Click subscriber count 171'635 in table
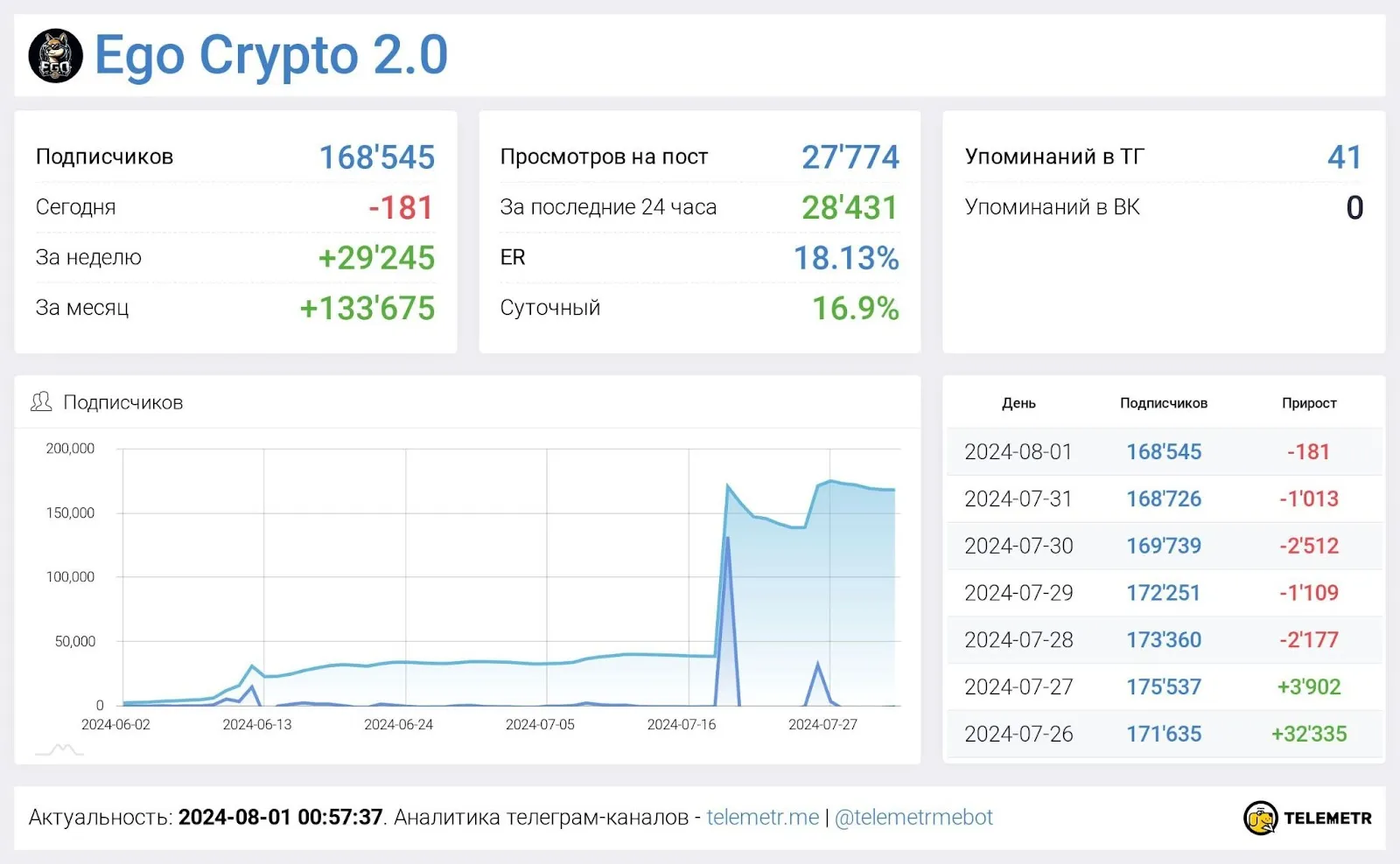 coord(1164,735)
